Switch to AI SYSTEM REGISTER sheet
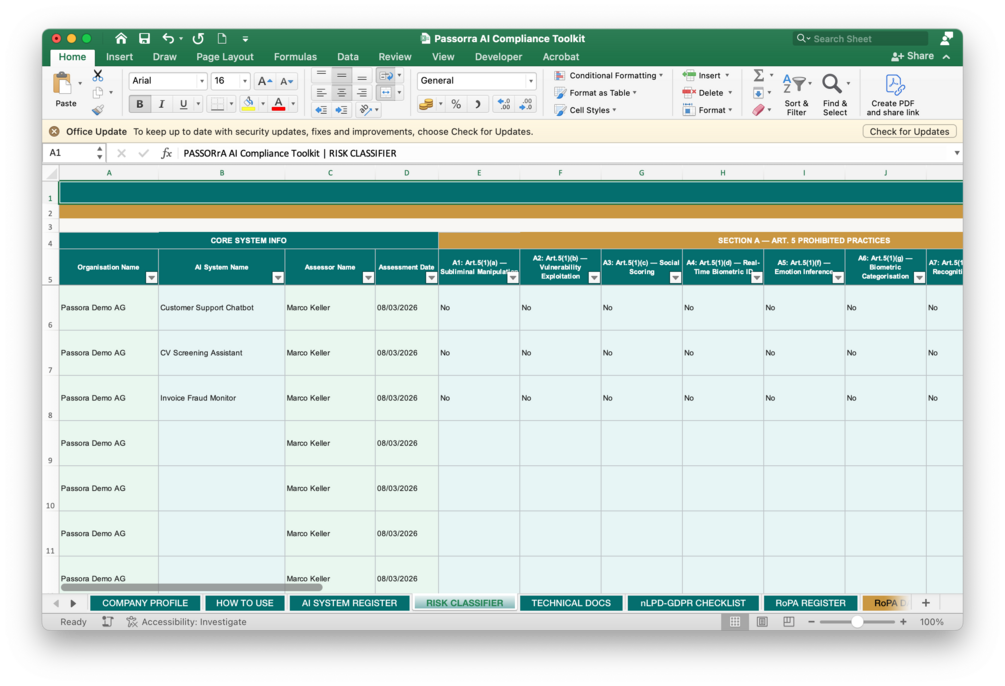1005x686 pixels. pos(349,603)
